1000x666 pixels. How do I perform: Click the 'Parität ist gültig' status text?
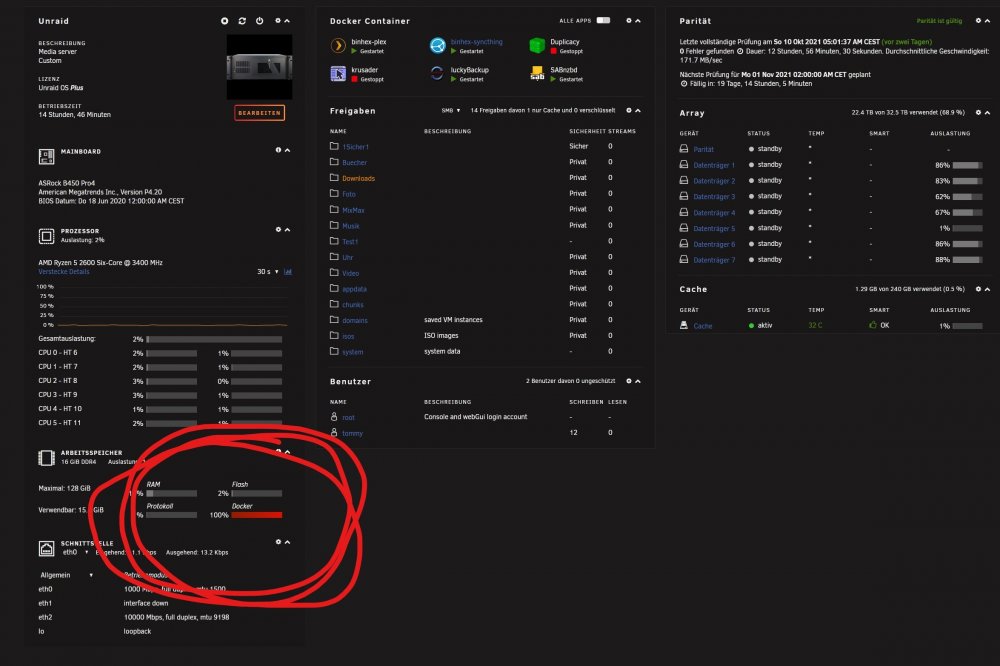click(x=939, y=21)
